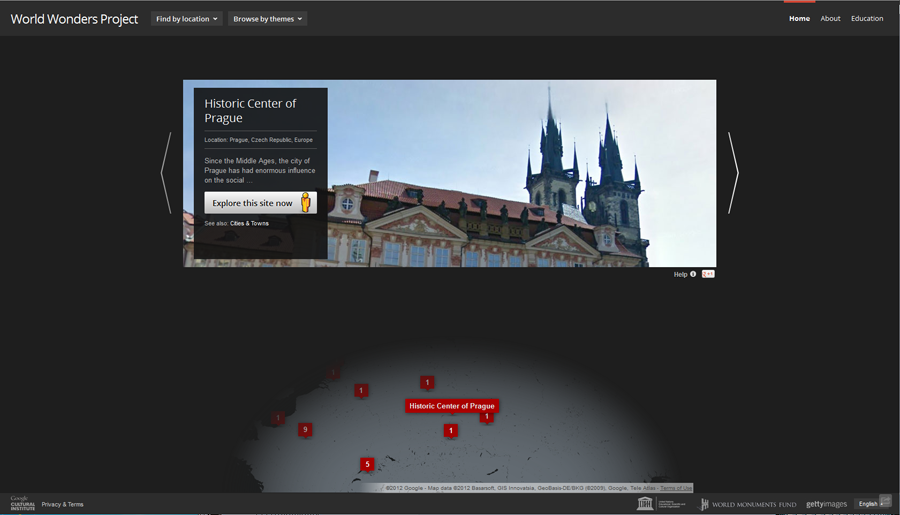Click 'Location: Prague, Czech Republic, Europe' text
Viewport: 900px width, 515px height.
point(258,140)
